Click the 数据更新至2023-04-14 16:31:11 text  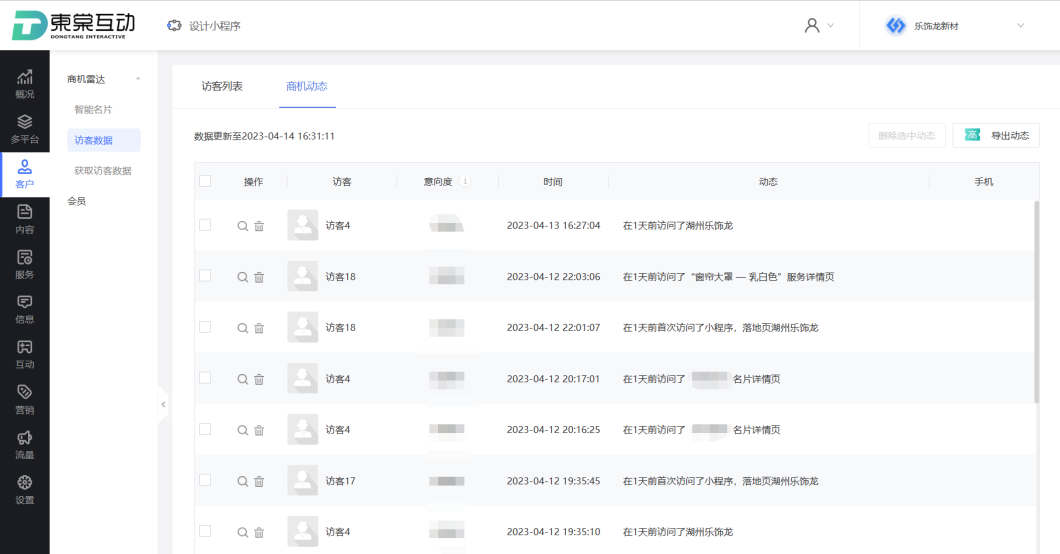point(264,136)
